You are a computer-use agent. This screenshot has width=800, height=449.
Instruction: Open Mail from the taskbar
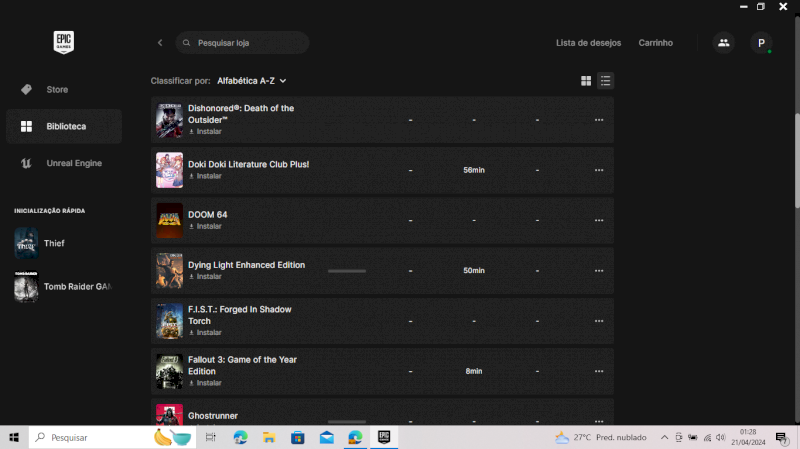tap(327, 437)
